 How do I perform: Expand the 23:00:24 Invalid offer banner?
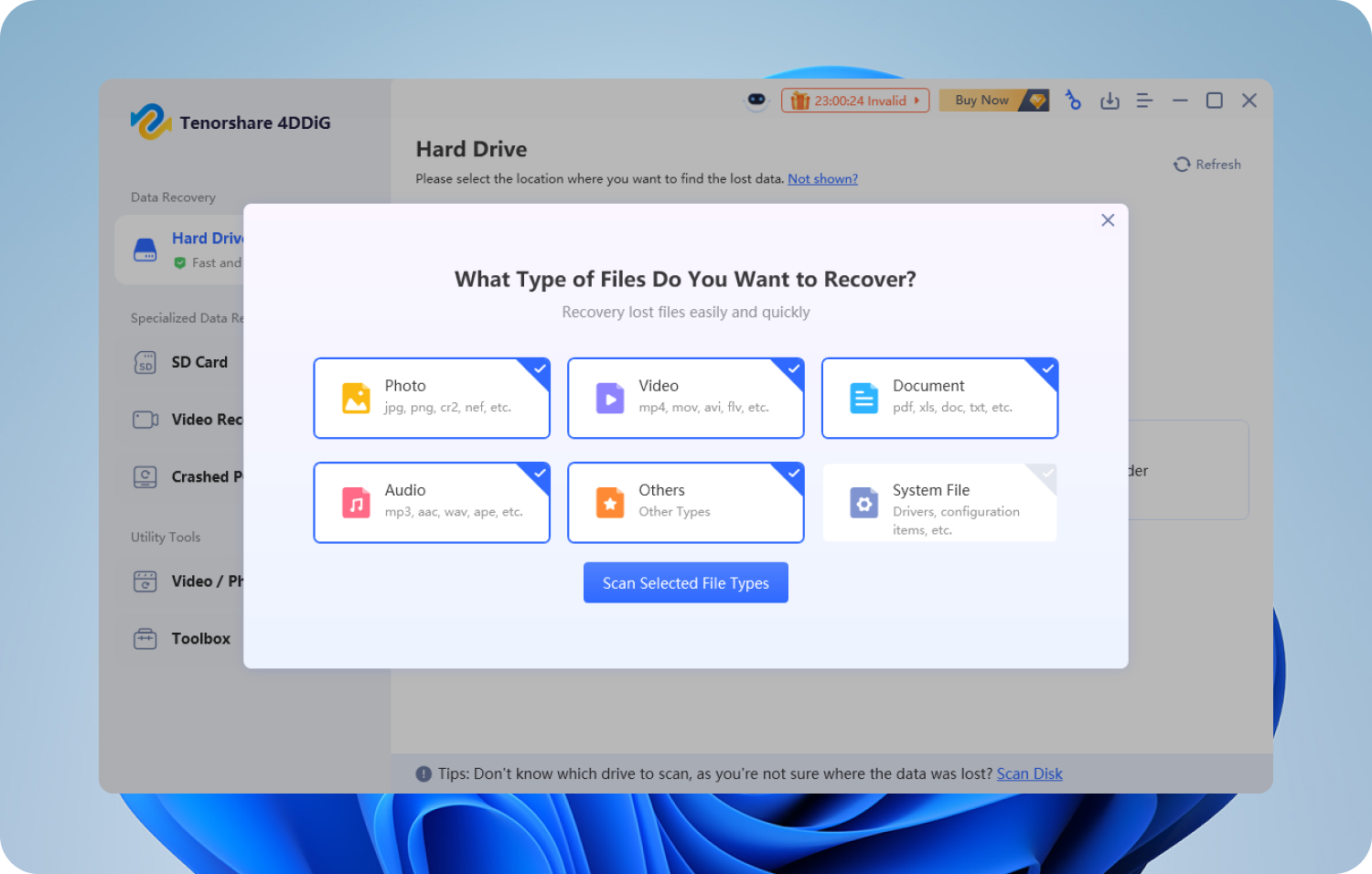point(854,101)
